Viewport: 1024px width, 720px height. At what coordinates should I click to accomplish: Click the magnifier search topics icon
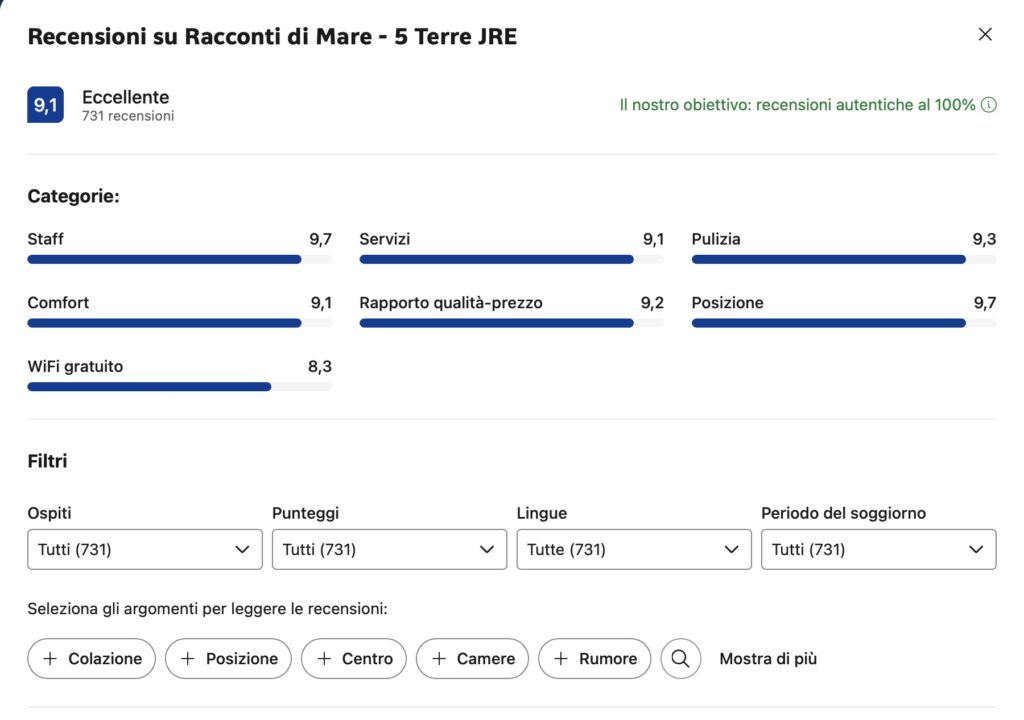pyautogui.click(x=680, y=659)
